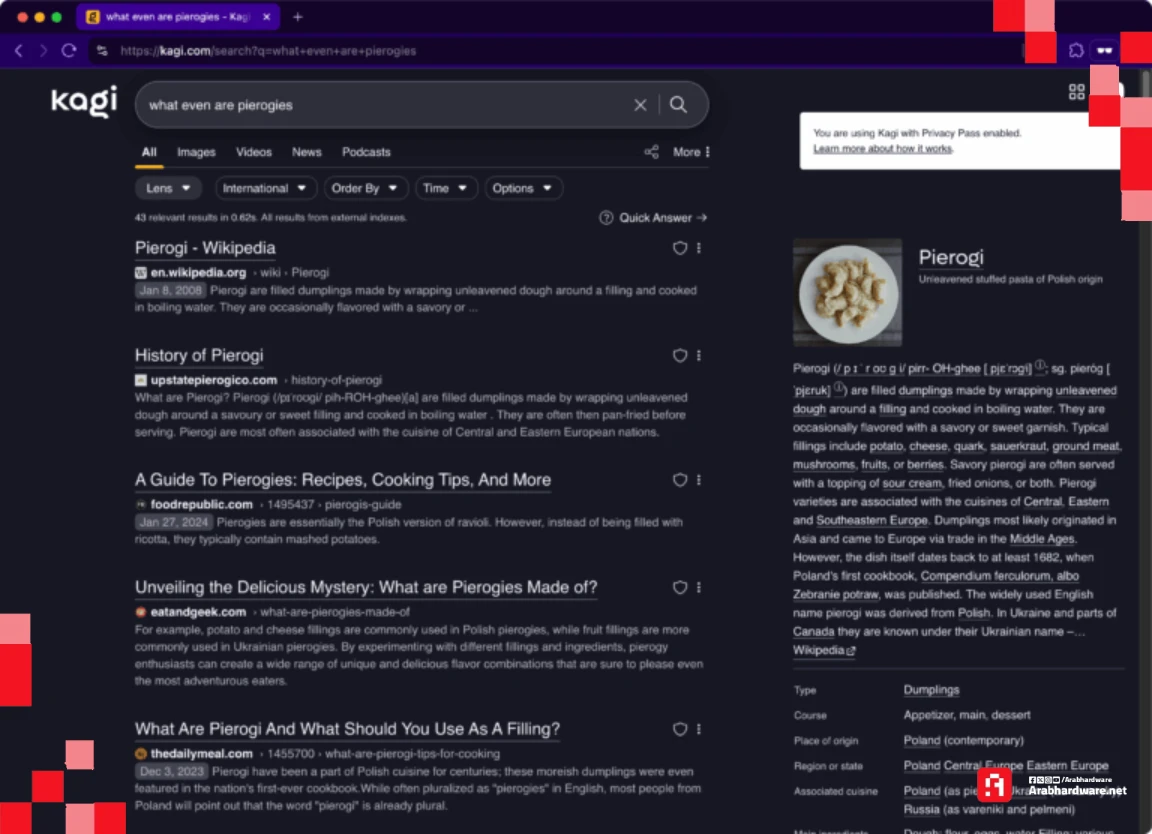1152x834 pixels.
Task: Expand the Order By dropdown
Action: click(x=365, y=188)
